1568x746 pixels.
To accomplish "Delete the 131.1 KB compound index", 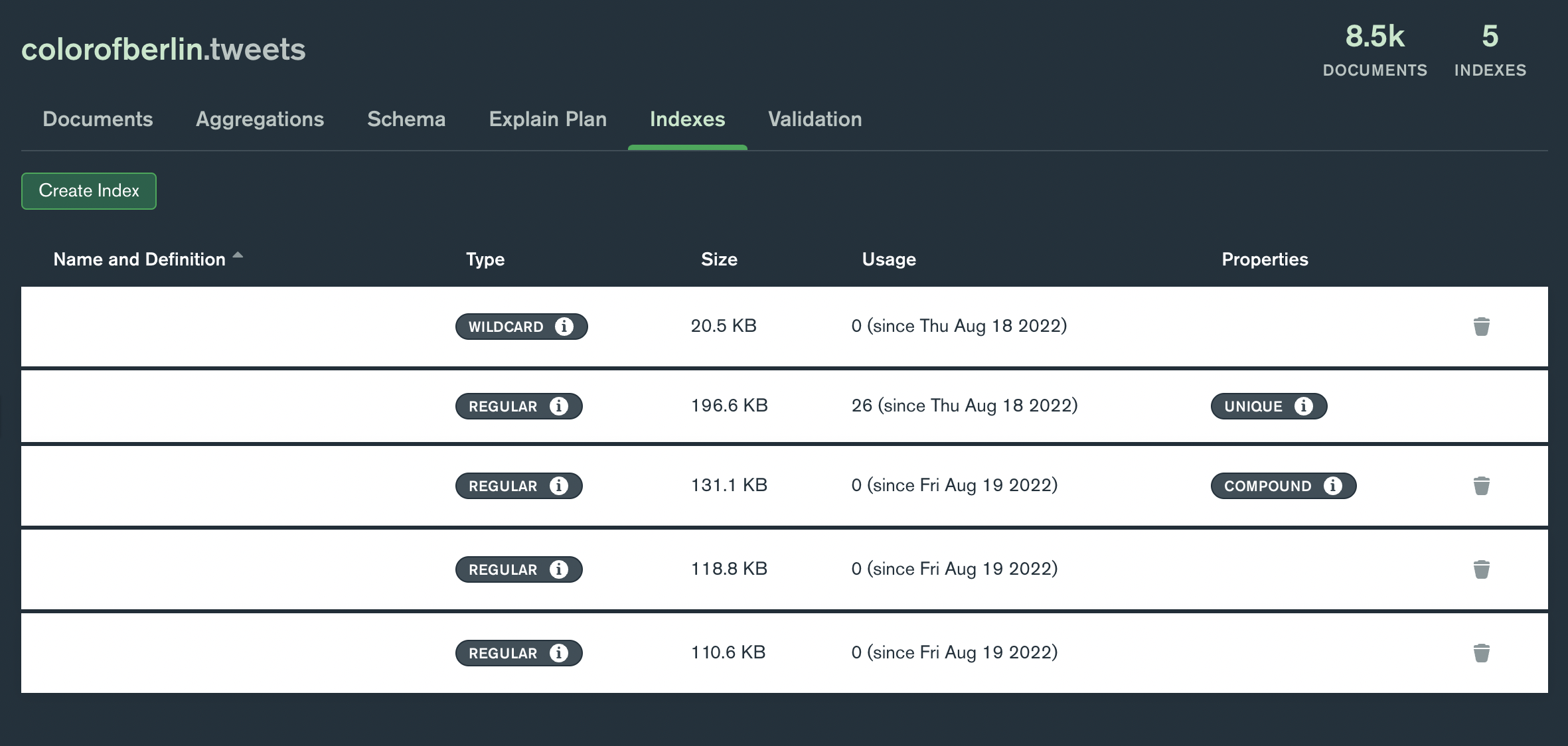I will pyautogui.click(x=1481, y=486).
